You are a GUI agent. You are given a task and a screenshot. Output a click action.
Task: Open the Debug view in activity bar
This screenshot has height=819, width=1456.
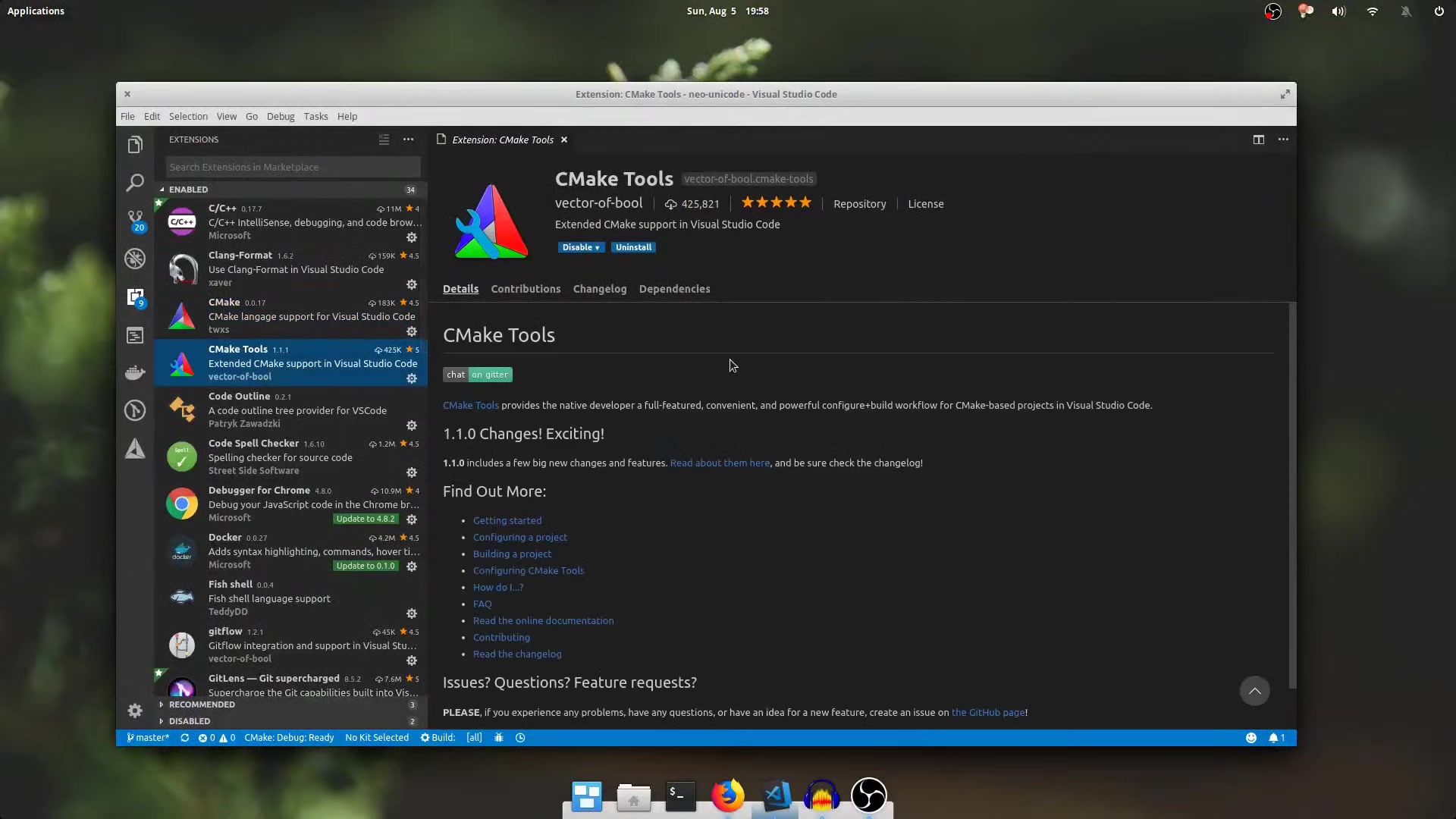(135, 259)
